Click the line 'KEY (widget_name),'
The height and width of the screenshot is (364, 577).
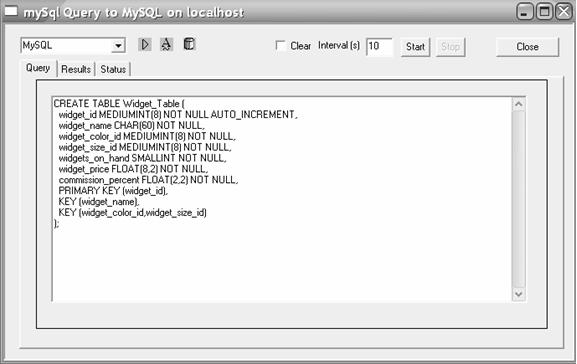click(99, 202)
